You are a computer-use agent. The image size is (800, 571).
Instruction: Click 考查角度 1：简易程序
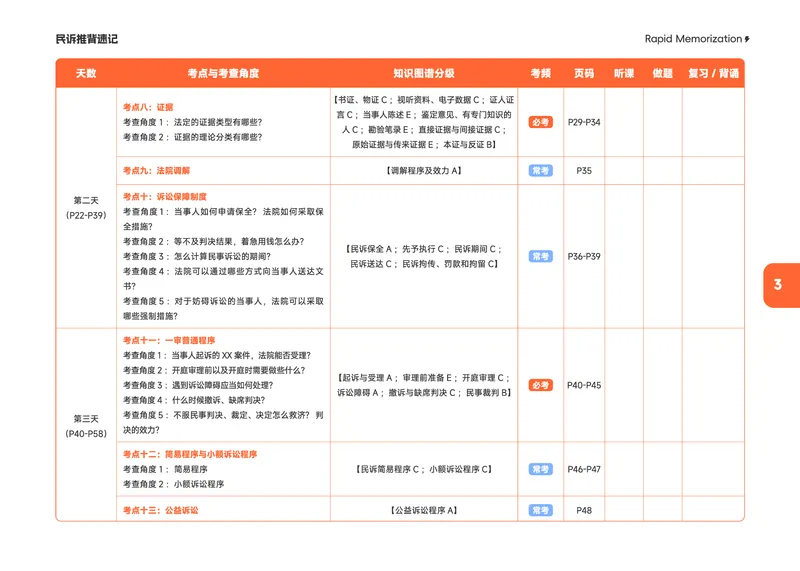click(x=165, y=469)
